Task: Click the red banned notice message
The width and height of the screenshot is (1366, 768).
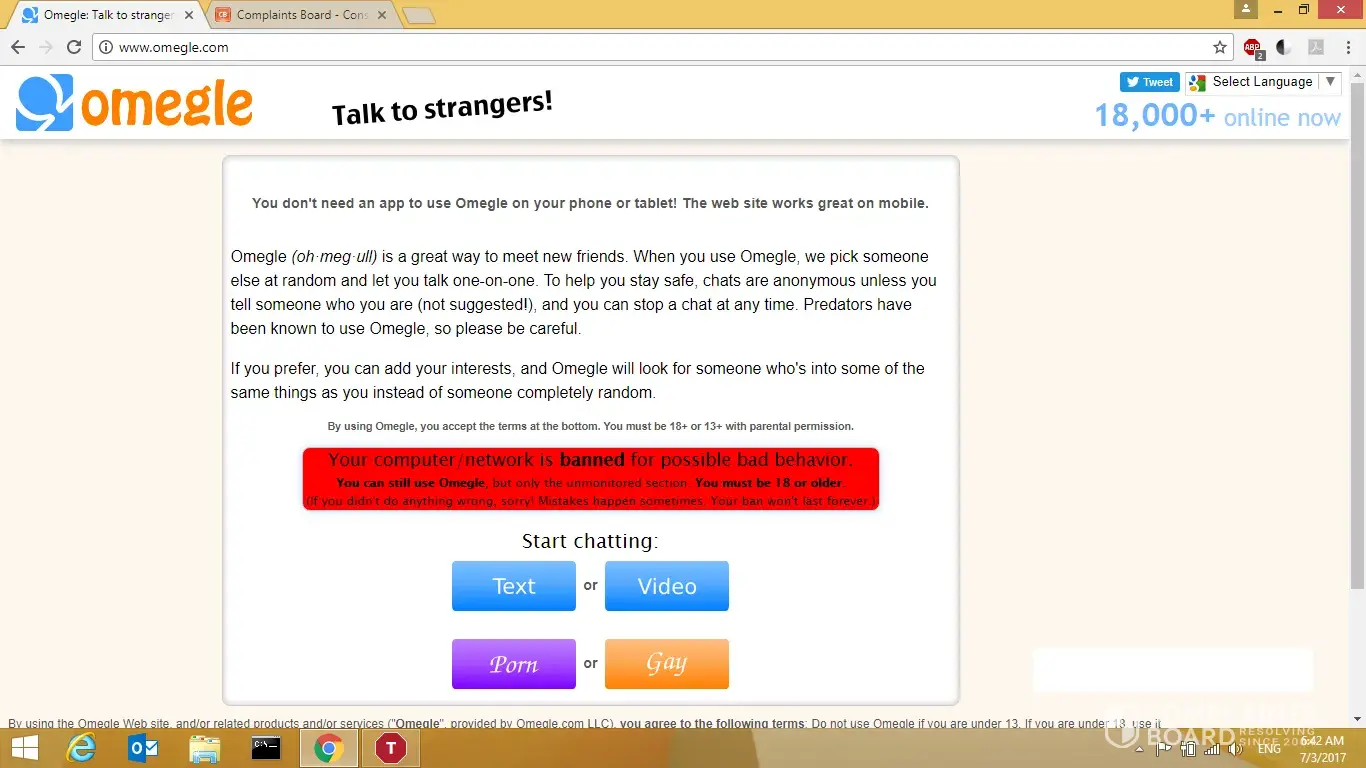Action: click(591, 479)
